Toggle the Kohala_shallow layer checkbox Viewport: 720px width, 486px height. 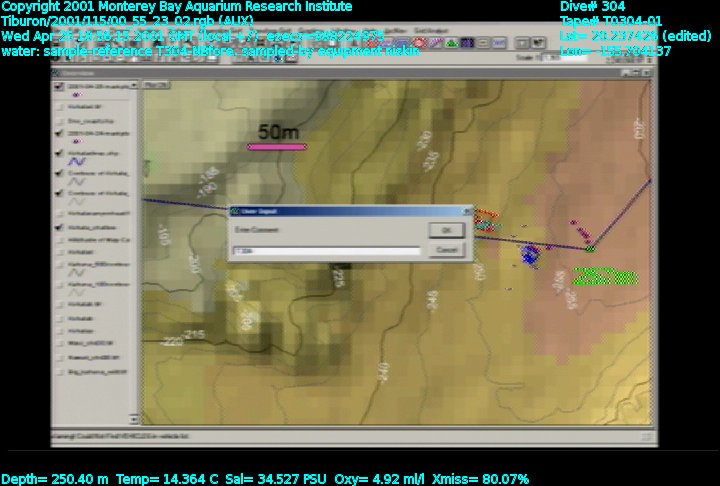point(60,228)
